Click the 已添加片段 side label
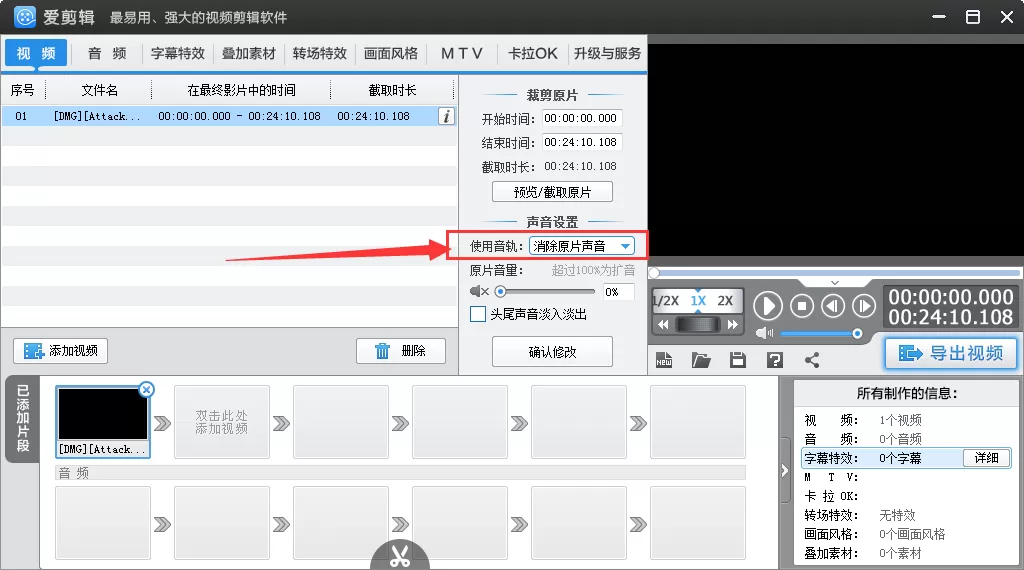This screenshot has height=570, width=1024. 23,419
